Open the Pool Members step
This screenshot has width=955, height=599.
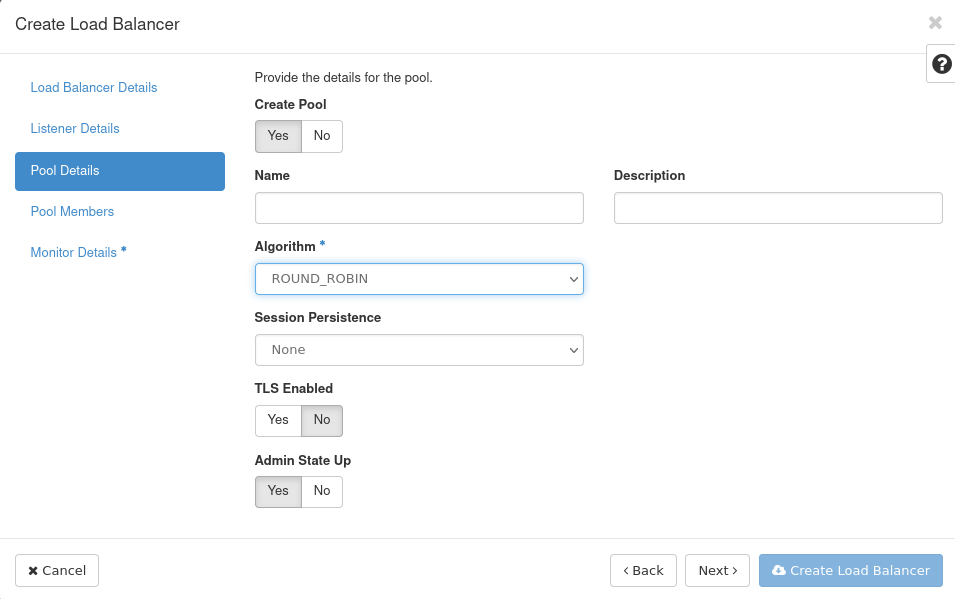[x=72, y=211]
